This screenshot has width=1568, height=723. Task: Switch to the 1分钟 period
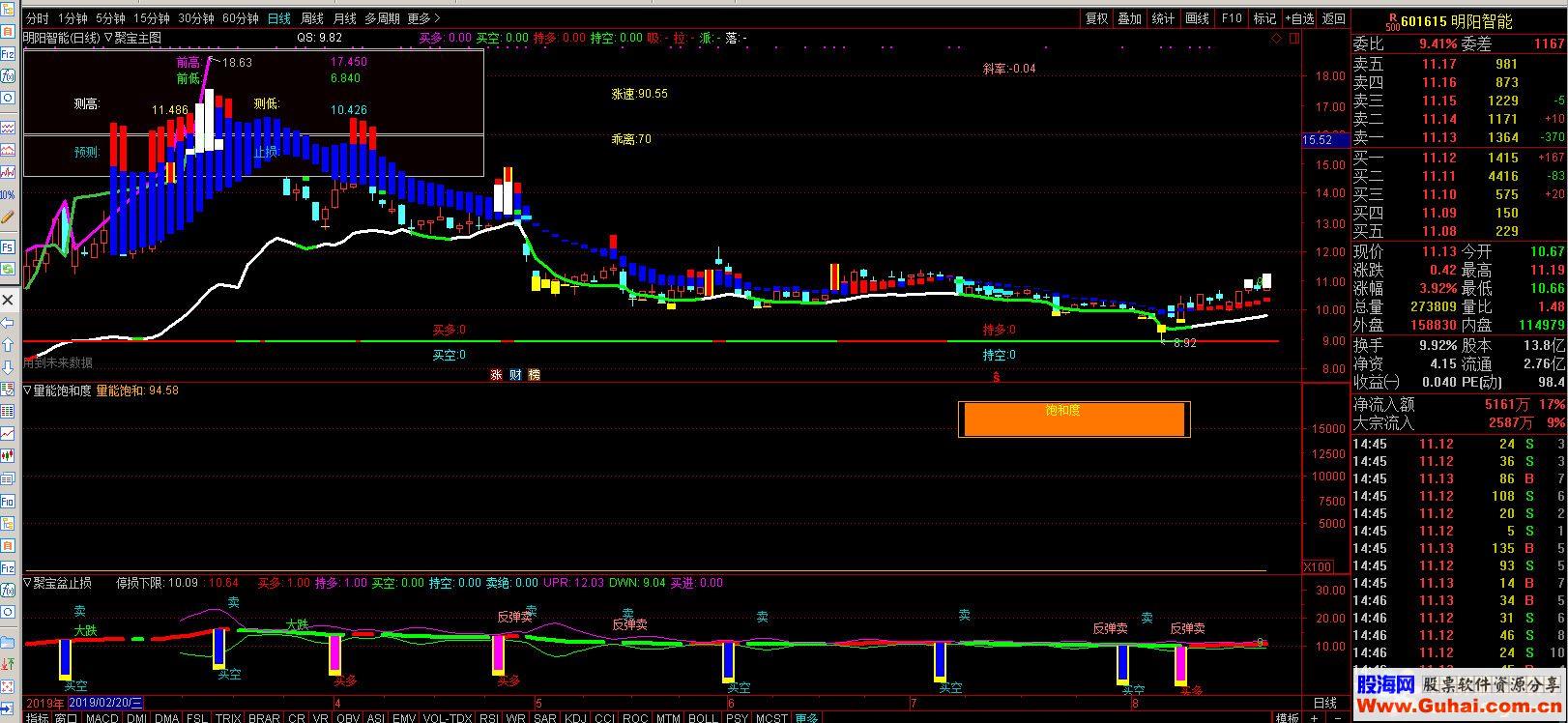(x=73, y=18)
